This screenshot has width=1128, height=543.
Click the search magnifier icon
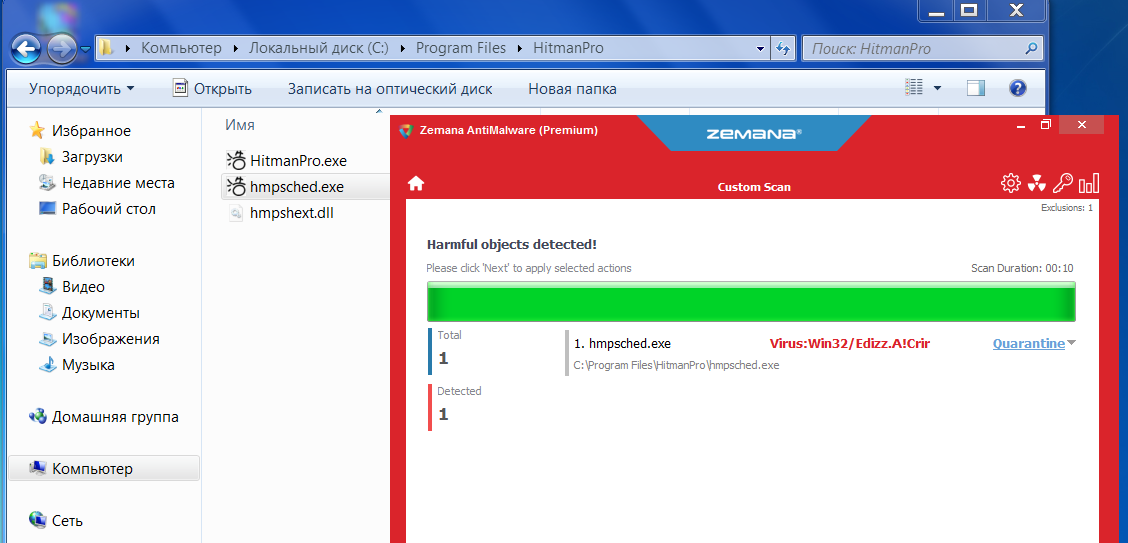[x=1031, y=49]
